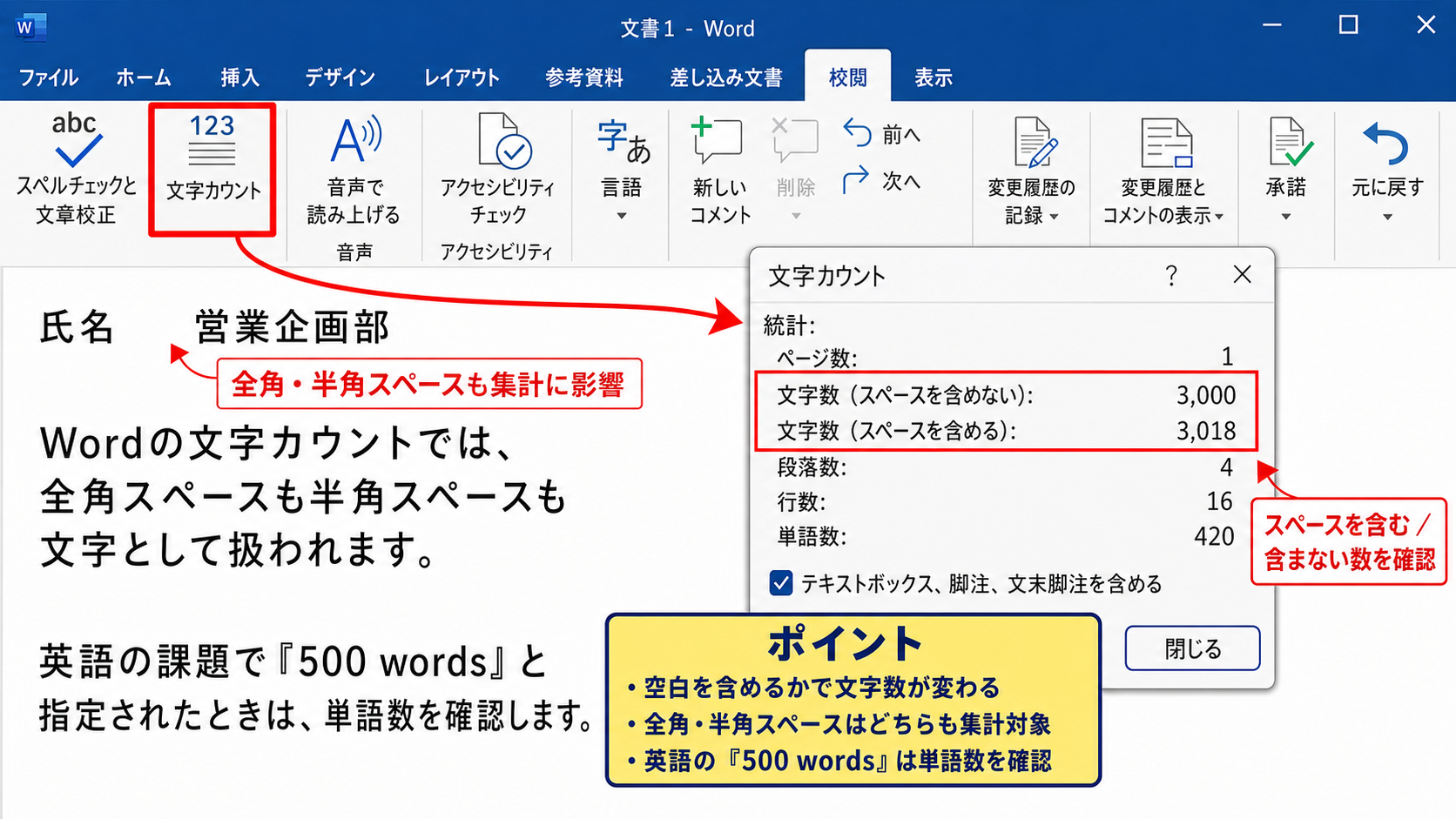Click the document title 文書 1 - Word

(687, 29)
